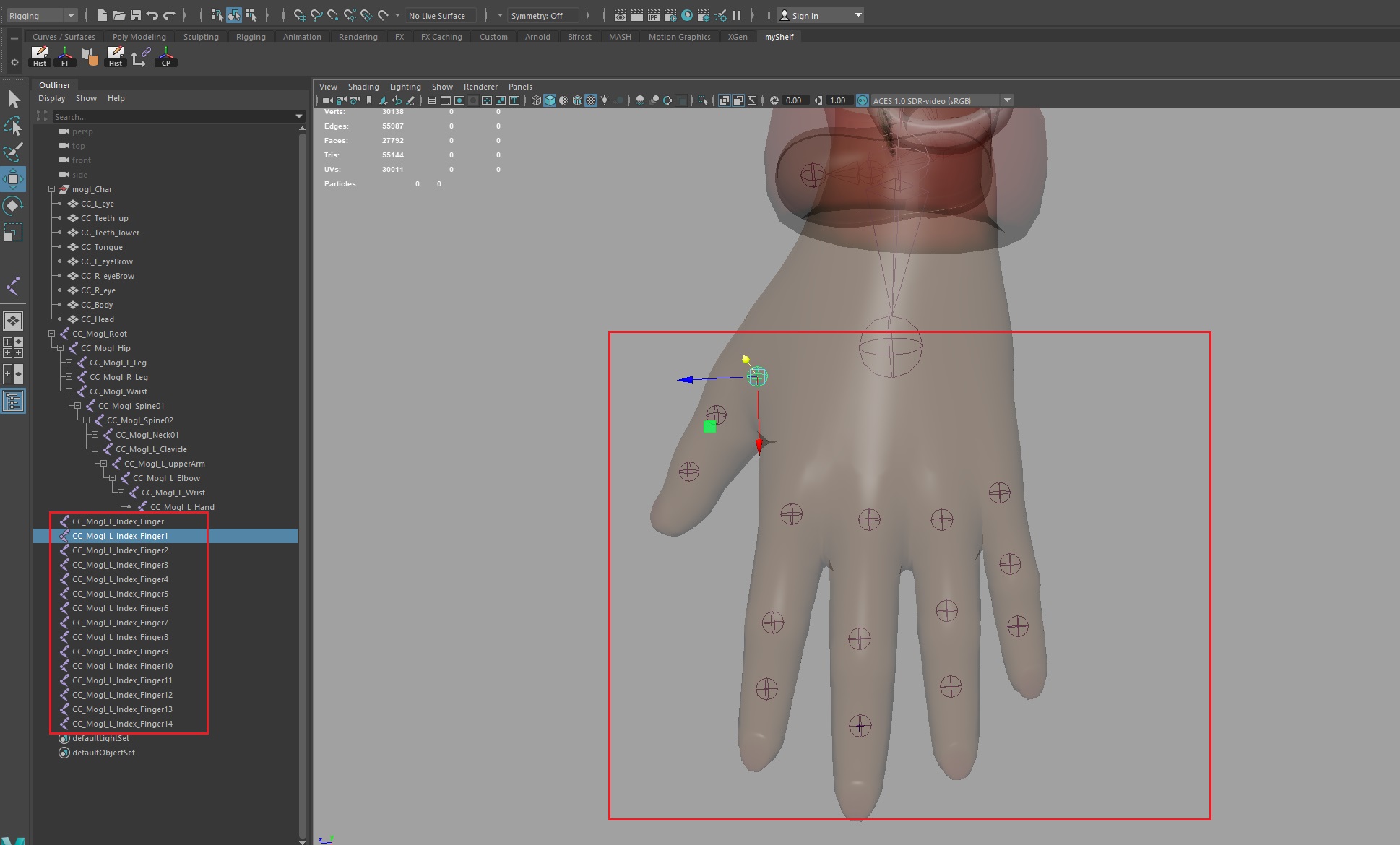Open the Animation shelf tab

(302, 37)
